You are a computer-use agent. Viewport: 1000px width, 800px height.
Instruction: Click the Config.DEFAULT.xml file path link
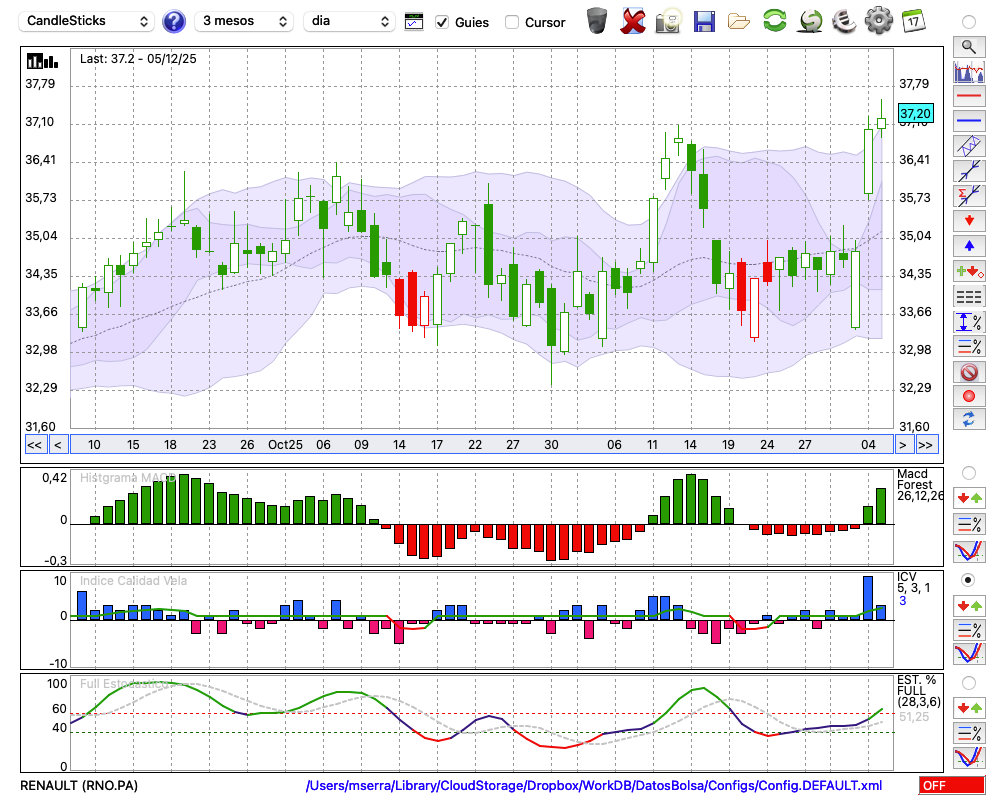click(594, 786)
